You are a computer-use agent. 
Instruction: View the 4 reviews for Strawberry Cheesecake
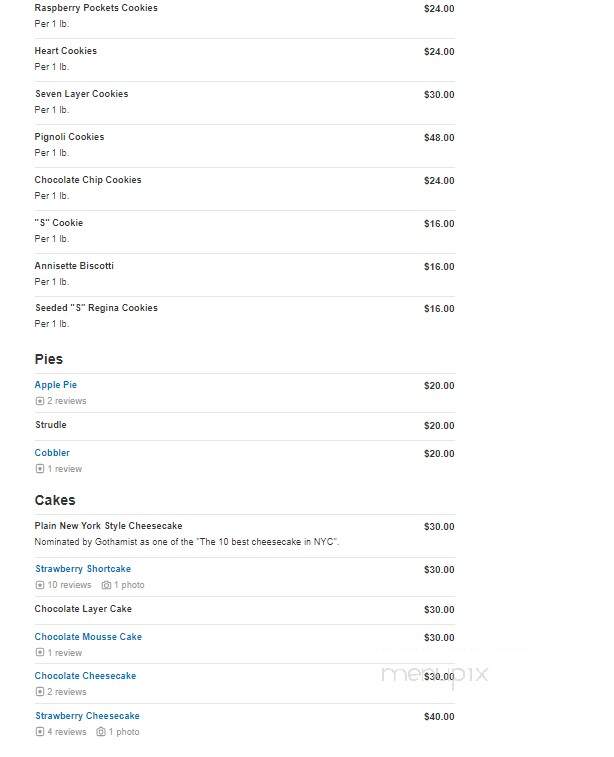tap(67, 731)
